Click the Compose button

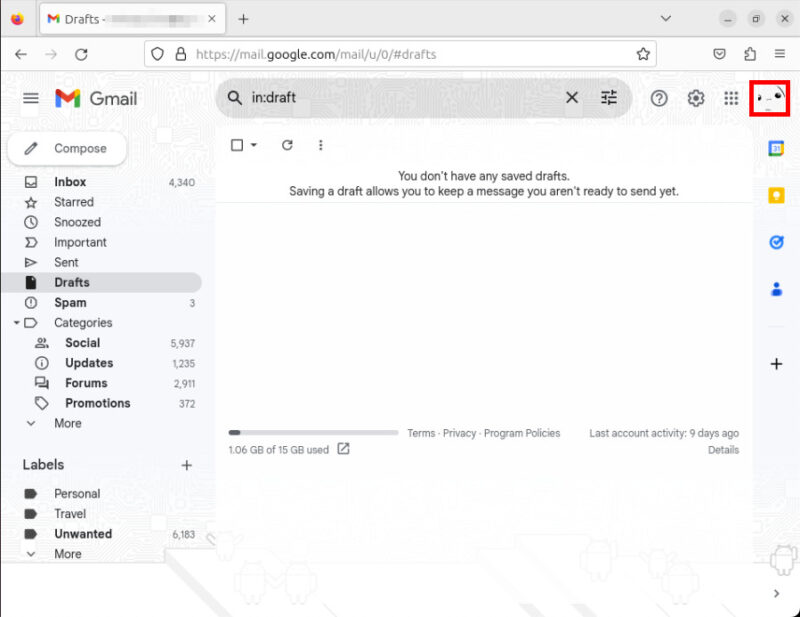coord(66,147)
